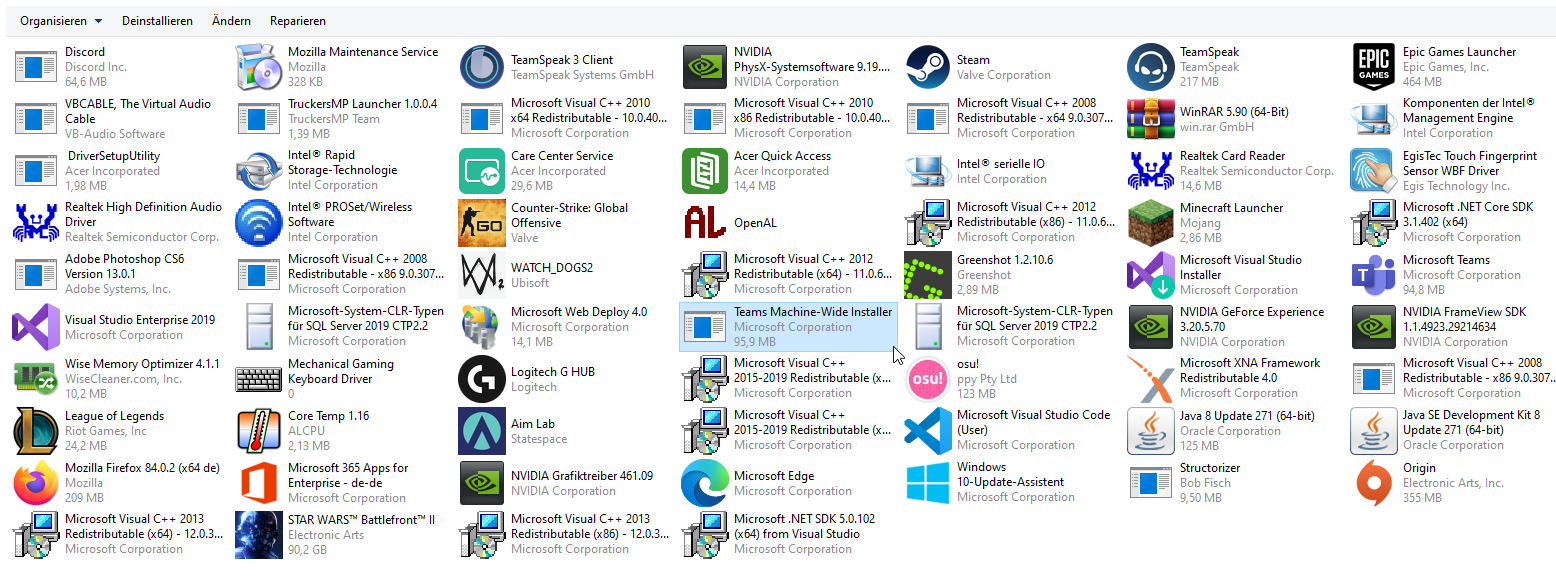Image resolution: width=1556 pixels, height=583 pixels.
Task: Select the TeamSpeak 3 Client icon
Action: pos(482,67)
